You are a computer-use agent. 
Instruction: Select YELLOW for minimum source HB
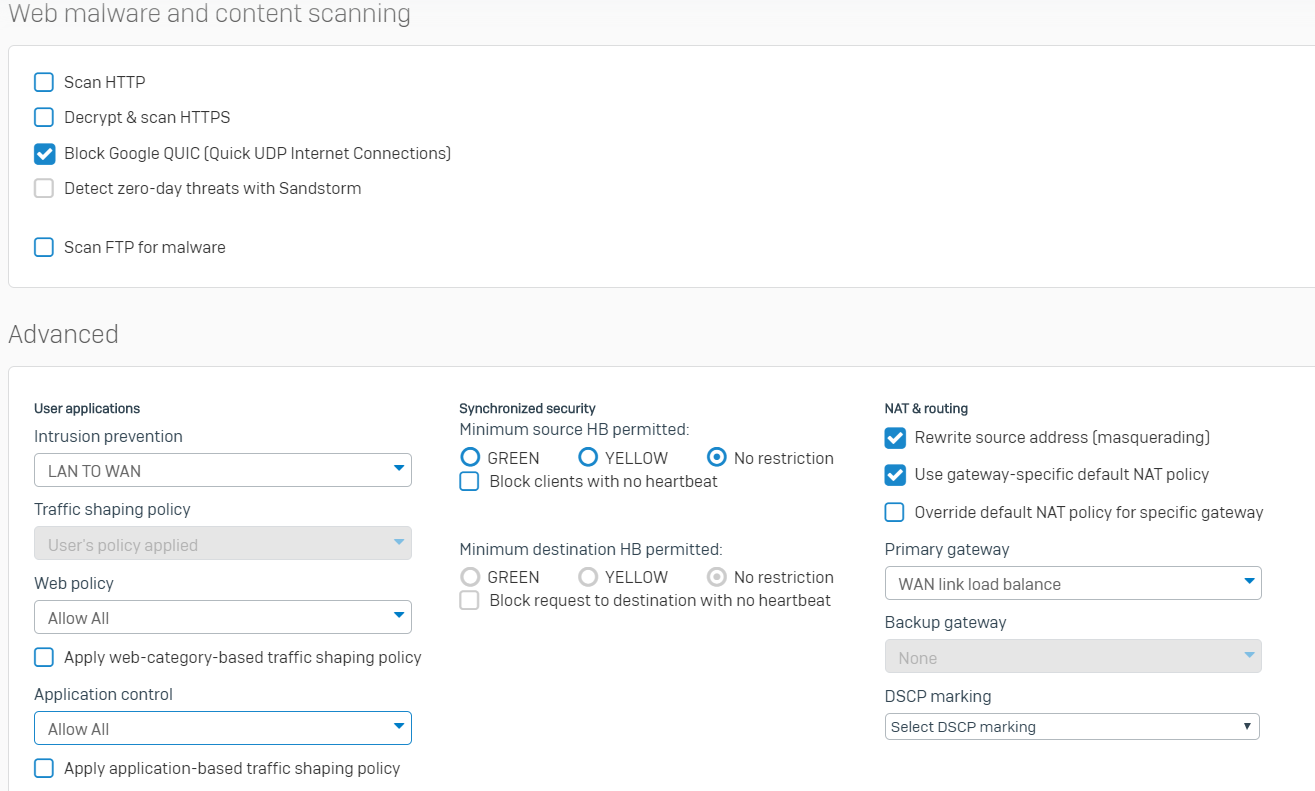[588, 457]
